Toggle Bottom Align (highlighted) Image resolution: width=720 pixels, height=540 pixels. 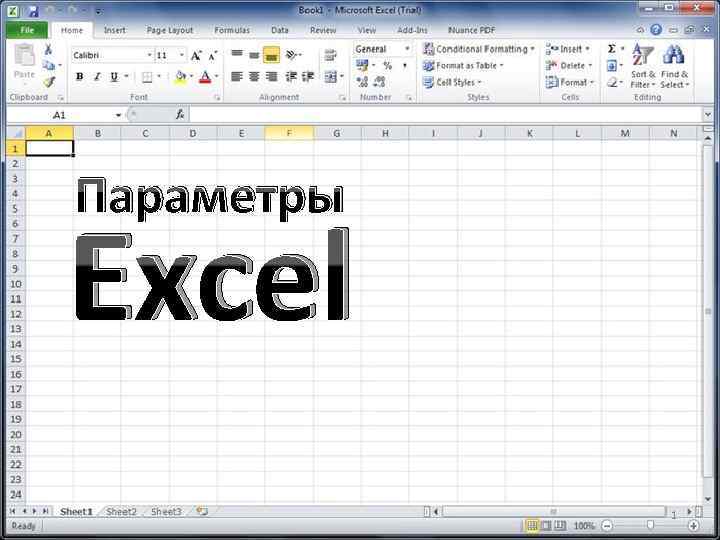click(x=271, y=55)
